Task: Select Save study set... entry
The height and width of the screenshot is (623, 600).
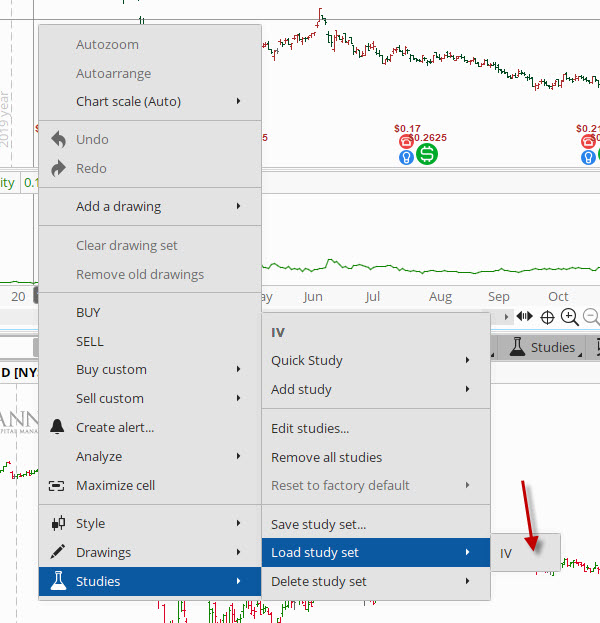Action: tap(318, 523)
